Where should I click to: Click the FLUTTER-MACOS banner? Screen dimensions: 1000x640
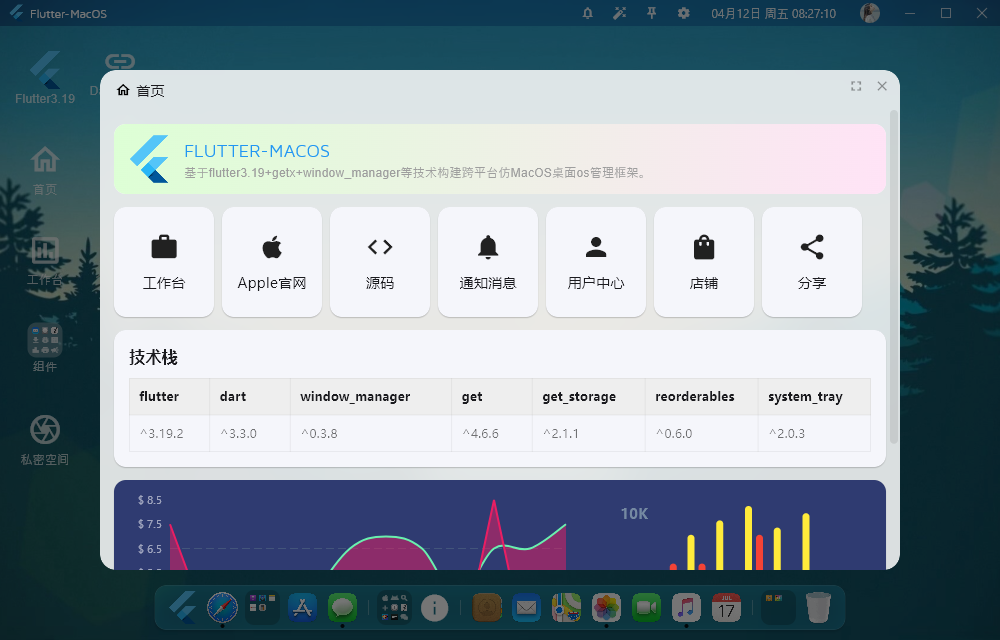click(x=500, y=158)
